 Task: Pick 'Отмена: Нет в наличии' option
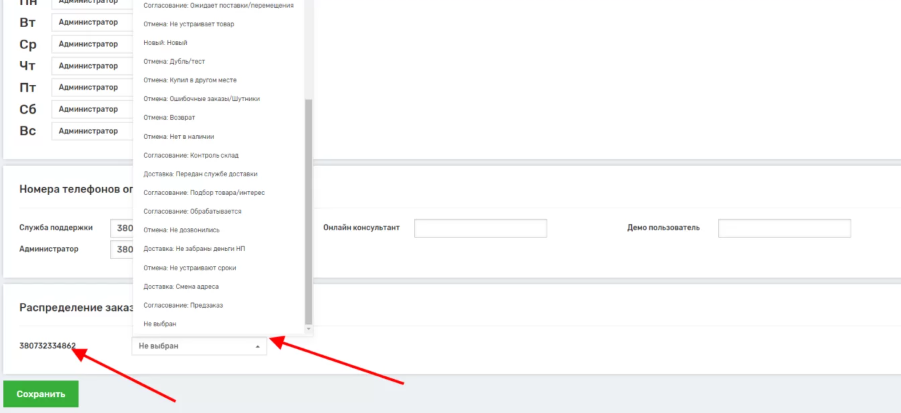tap(179, 136)
